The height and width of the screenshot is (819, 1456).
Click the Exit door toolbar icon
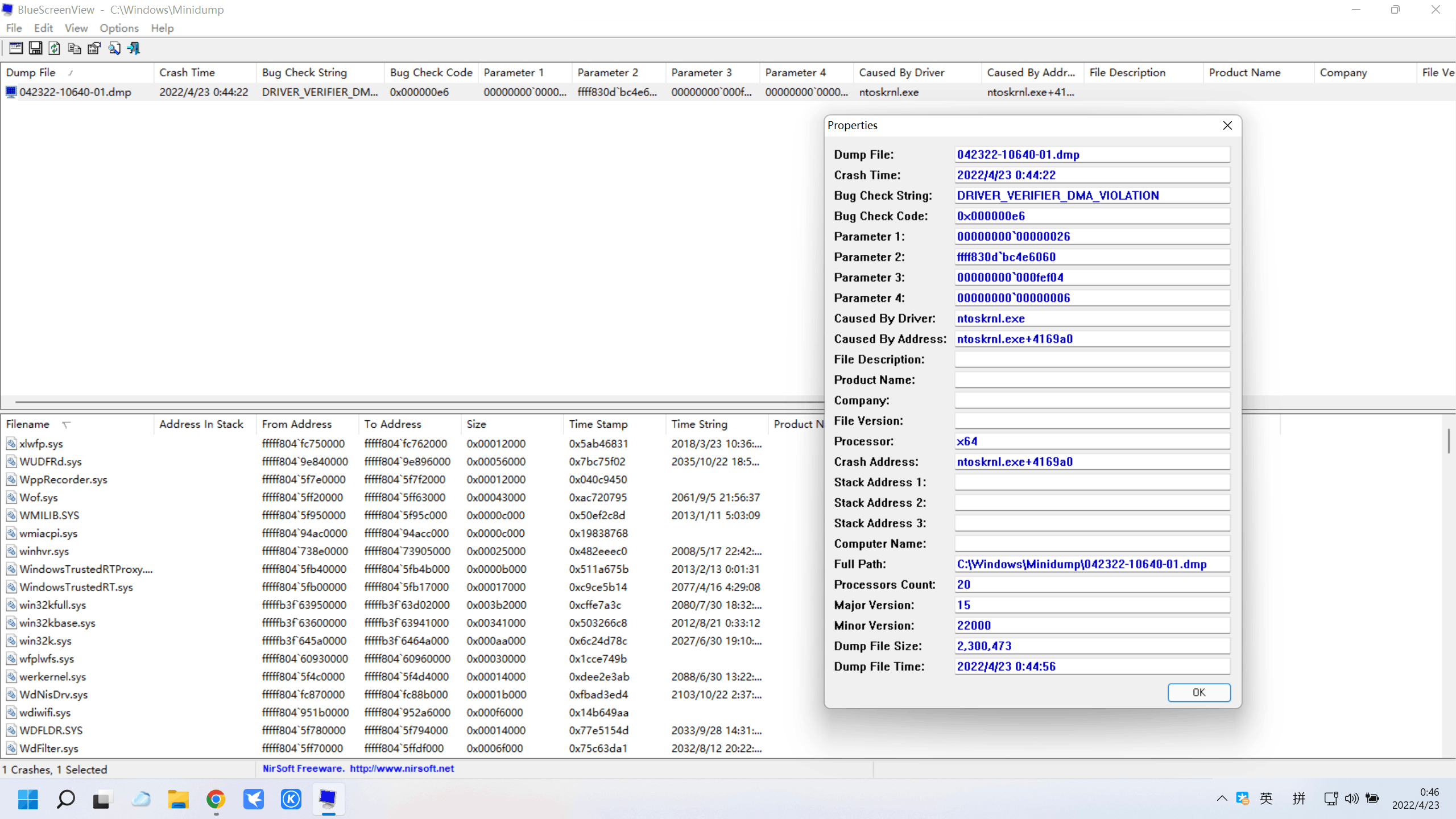pyautogui.click(x=134, y=48)
